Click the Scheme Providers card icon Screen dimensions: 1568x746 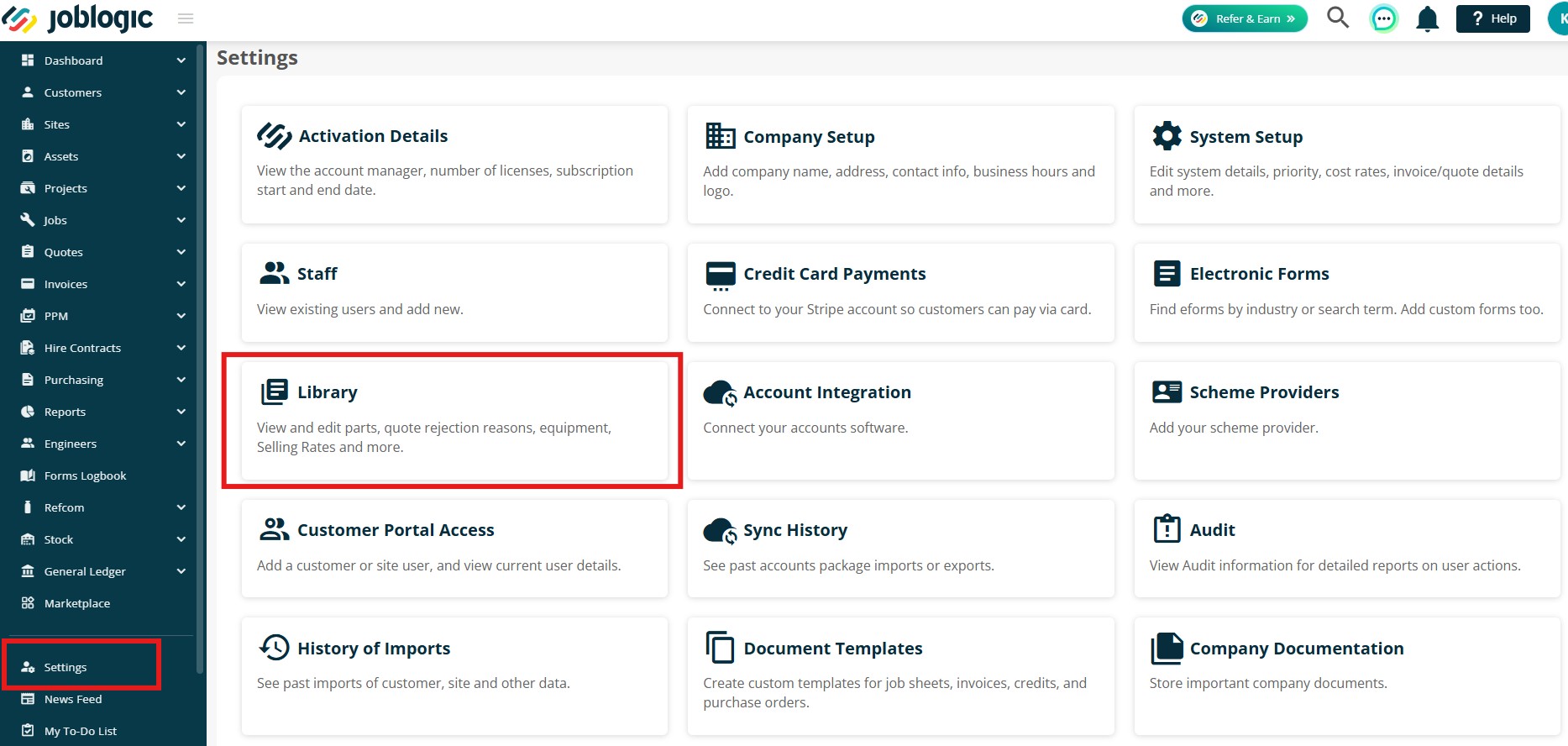pyautogui.click(x=1167, y=391)
